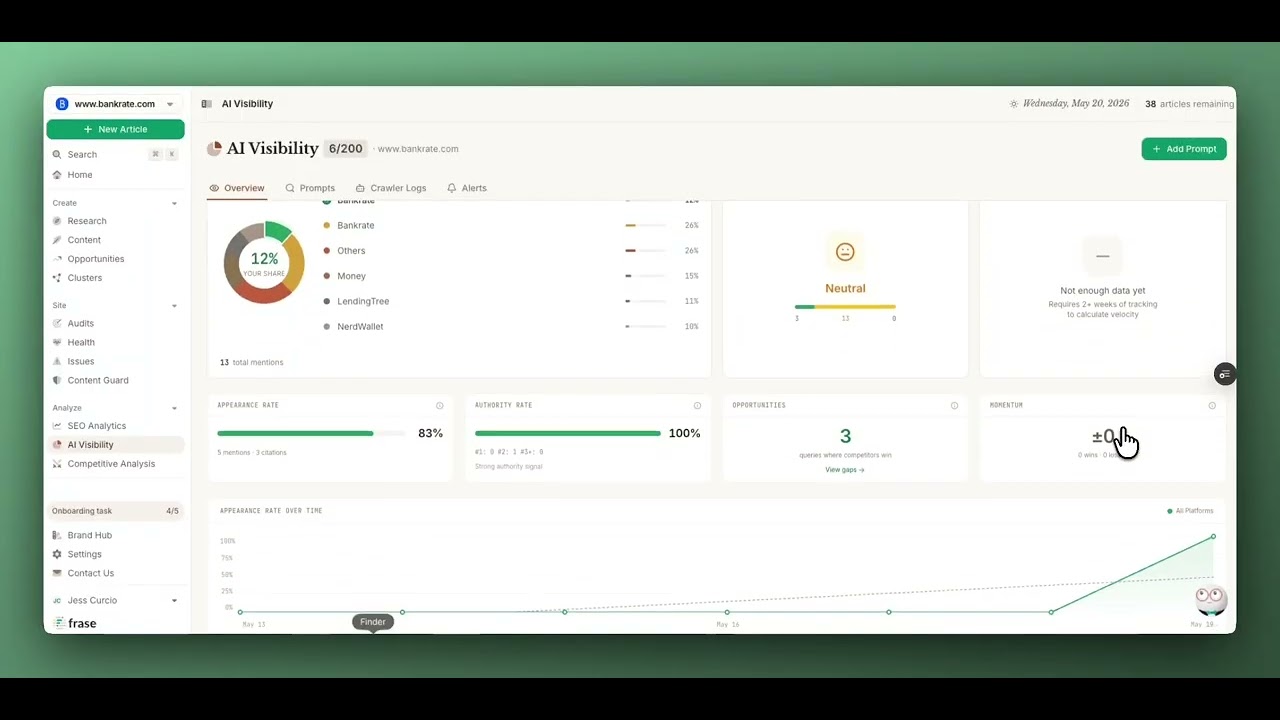The height and width of the screenshot is (720, 1280).
Task: Click the New Article button
Action: click(115, 129)
